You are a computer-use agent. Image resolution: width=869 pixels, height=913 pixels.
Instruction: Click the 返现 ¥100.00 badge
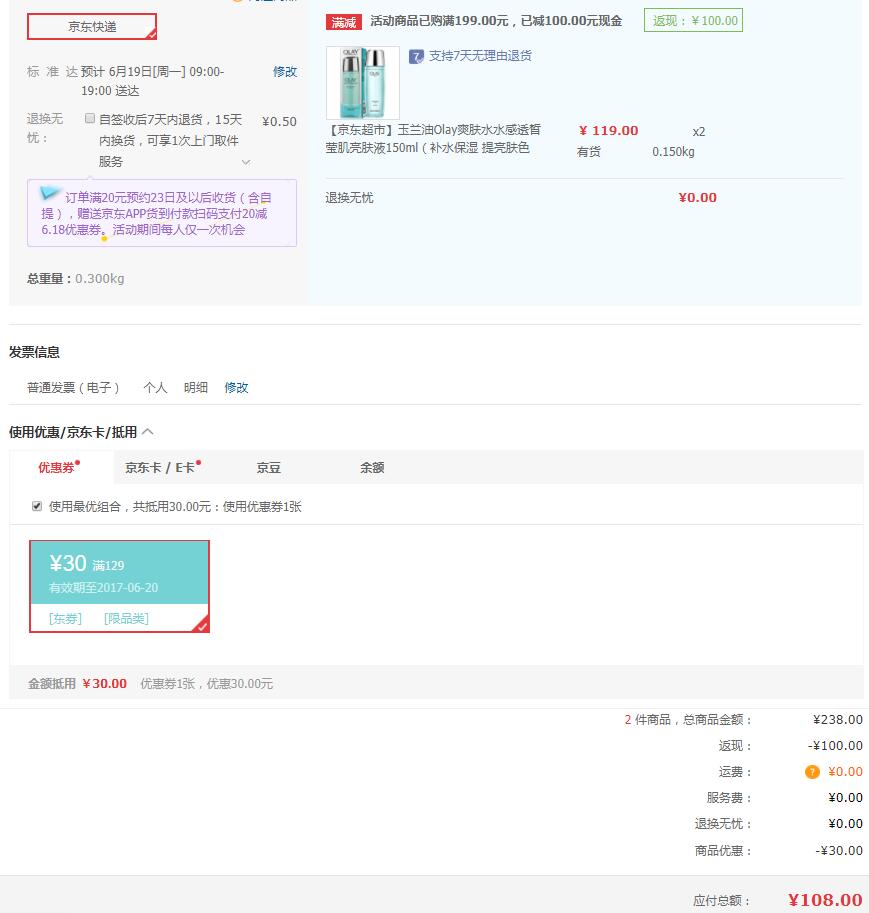(x=693, y=20)
